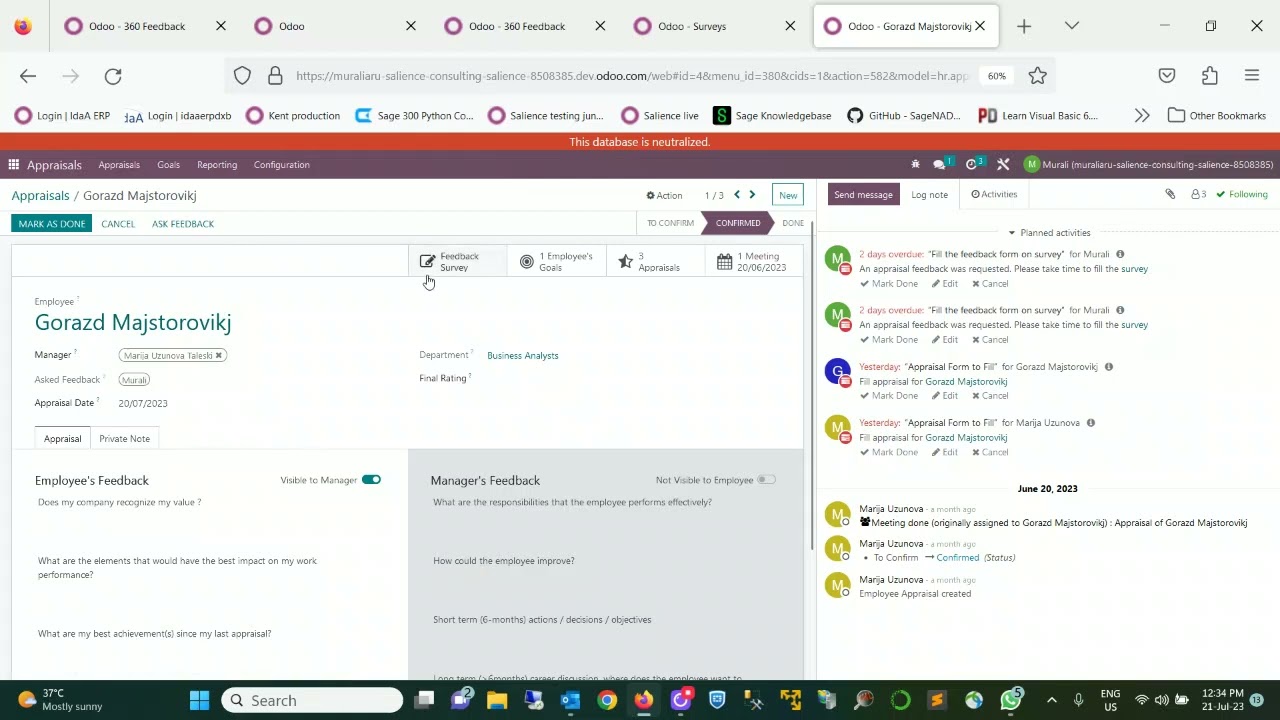Open the developer tools wrench icon

tap(1003, 165)
